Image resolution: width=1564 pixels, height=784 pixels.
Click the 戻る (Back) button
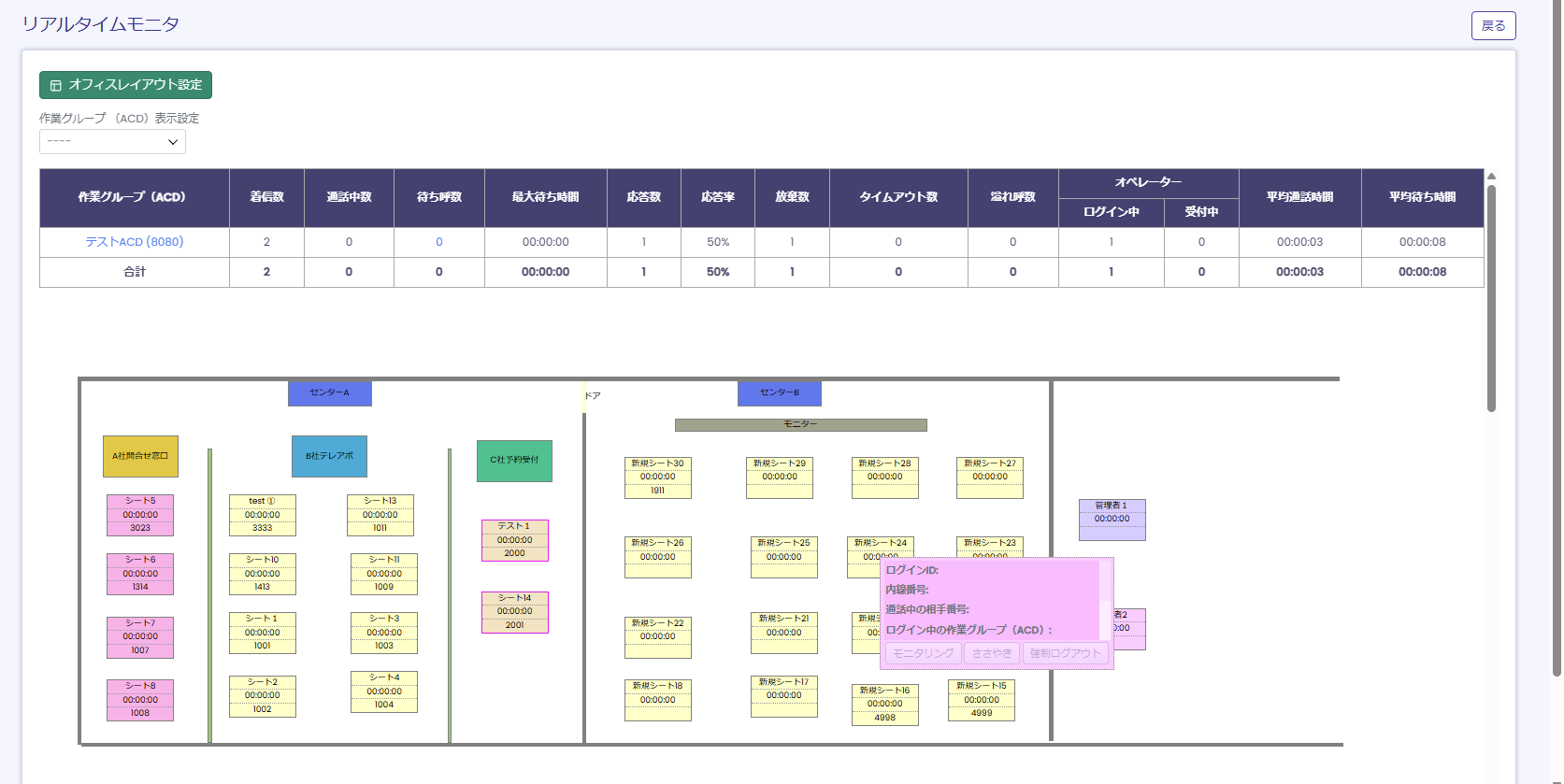[1492, 26]
